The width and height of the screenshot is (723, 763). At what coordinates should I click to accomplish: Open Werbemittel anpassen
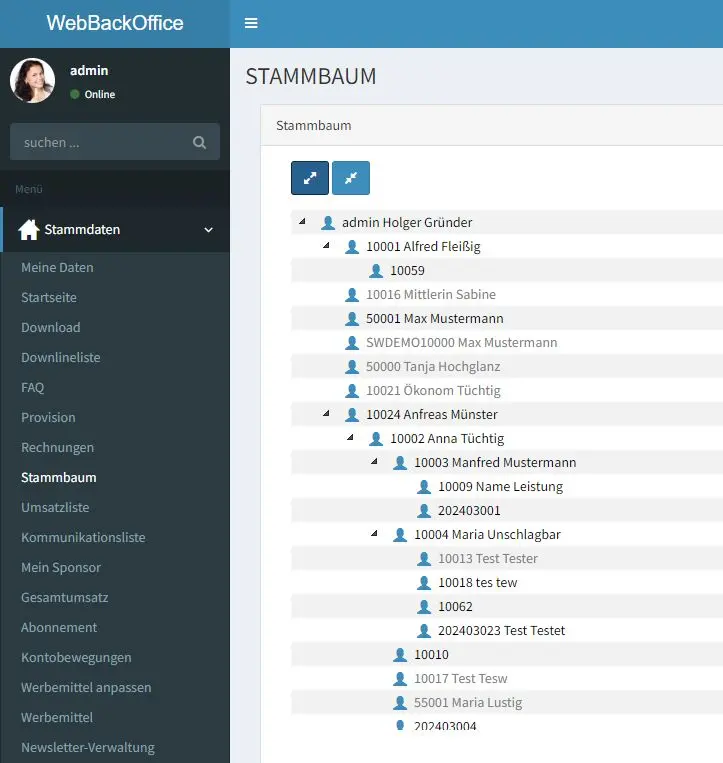(86, 688)
